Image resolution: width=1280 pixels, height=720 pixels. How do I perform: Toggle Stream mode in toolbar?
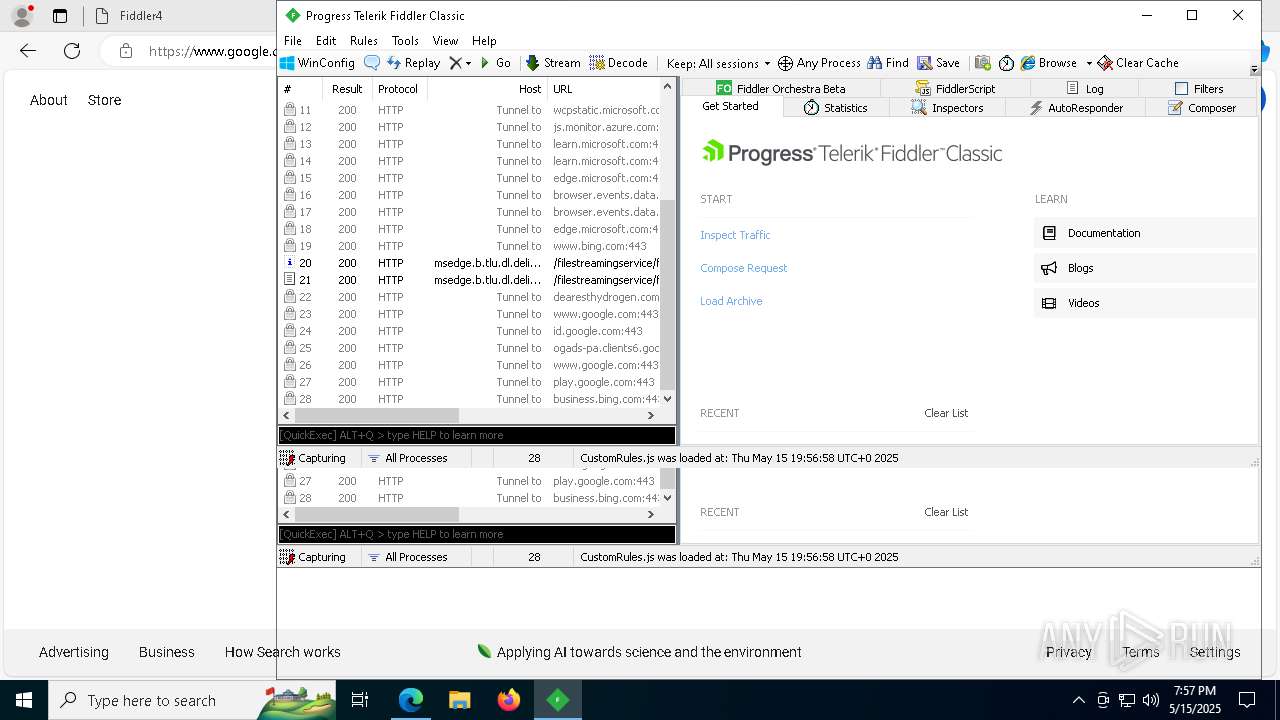click(553, 63)
